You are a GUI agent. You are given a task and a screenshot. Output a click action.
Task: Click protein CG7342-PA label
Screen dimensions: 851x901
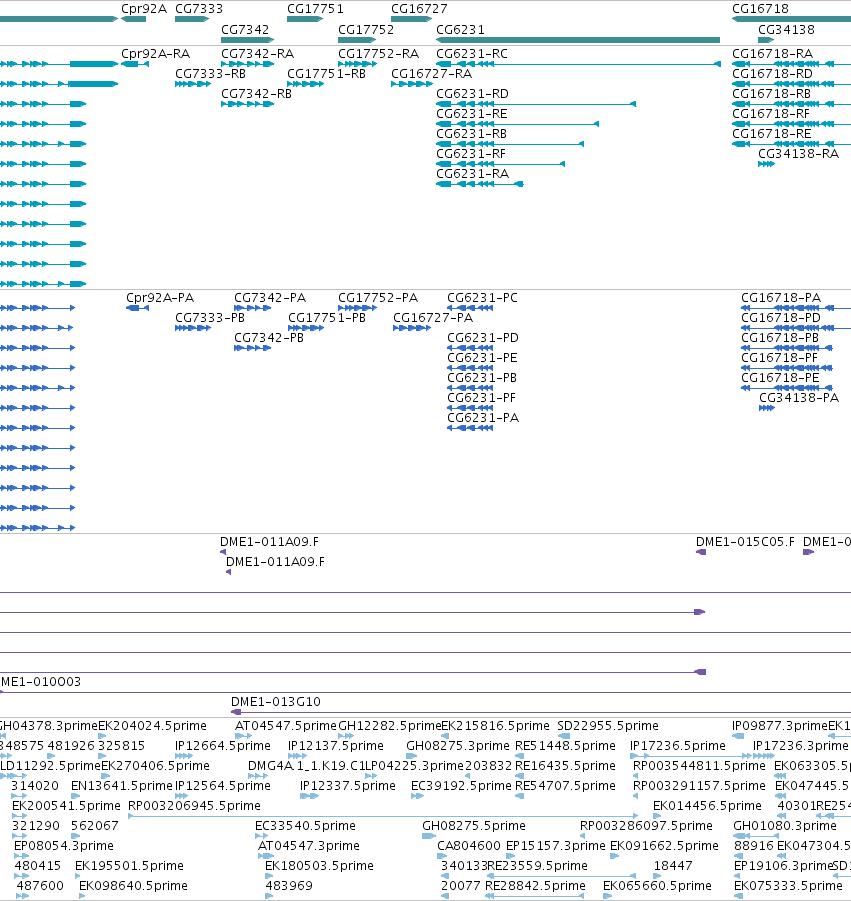(270, 298)
